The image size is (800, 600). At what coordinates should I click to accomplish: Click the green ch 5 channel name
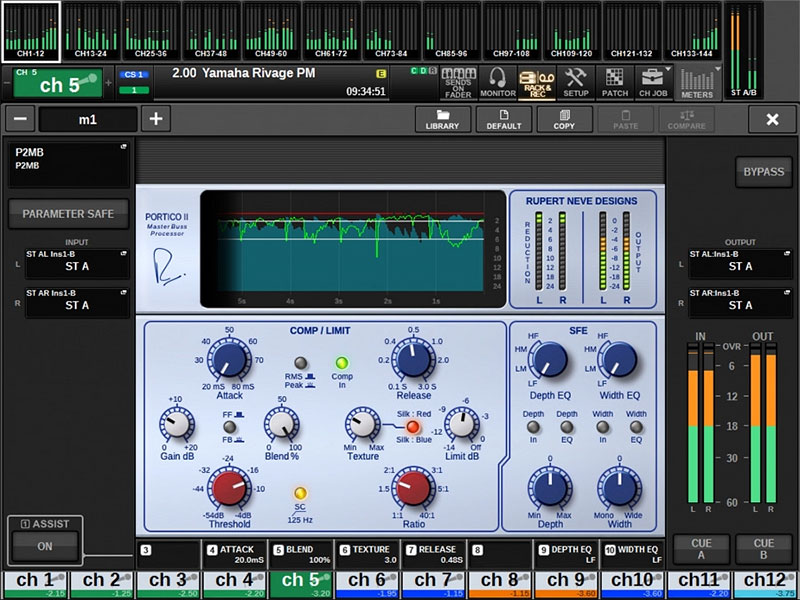58,82
